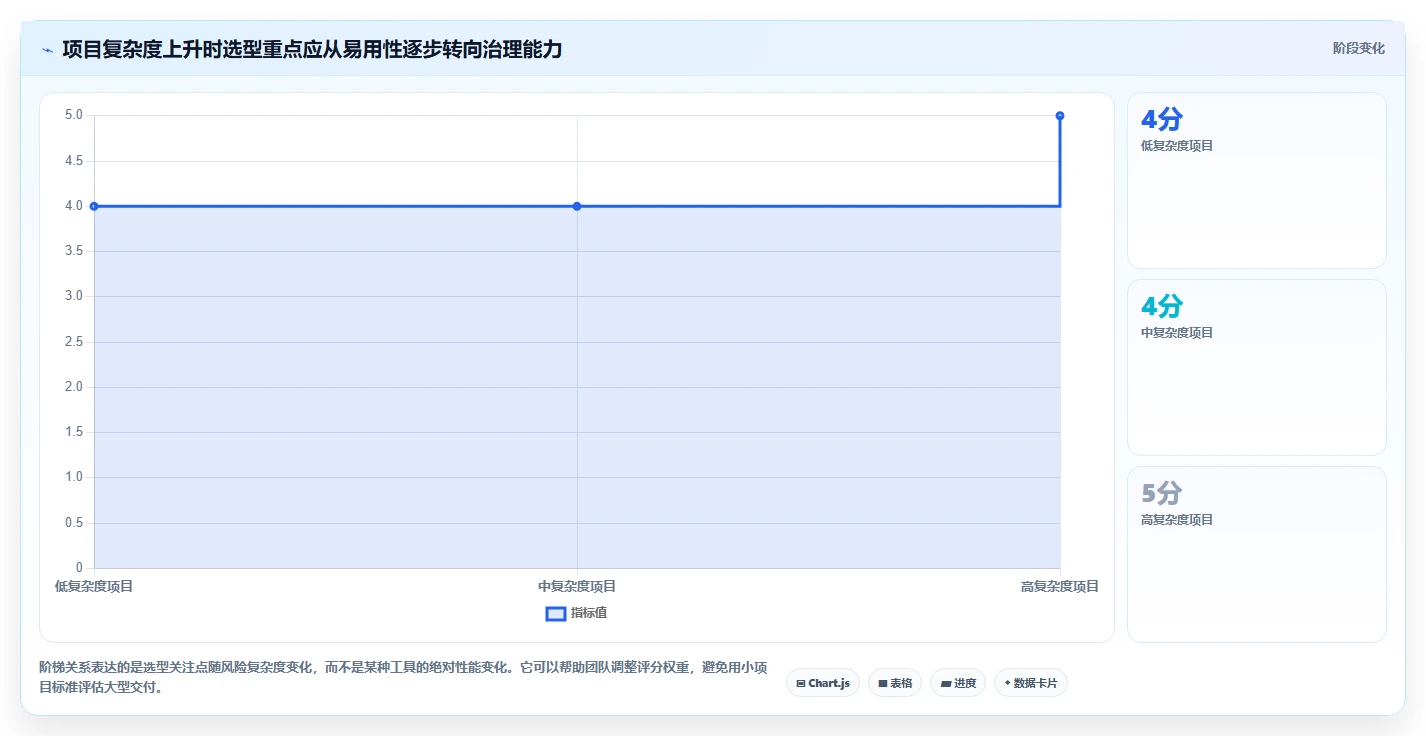This screenshot has height=736, width=1426.
Task: Select the 数据卡片 tag chip
Action: (1031, 683)
